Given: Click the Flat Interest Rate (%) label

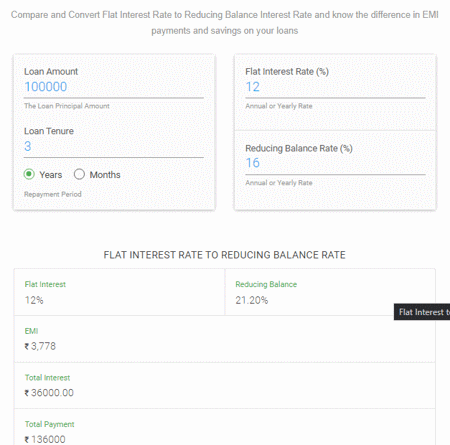Looking at the screenshot, I should (x=287, y=72).
